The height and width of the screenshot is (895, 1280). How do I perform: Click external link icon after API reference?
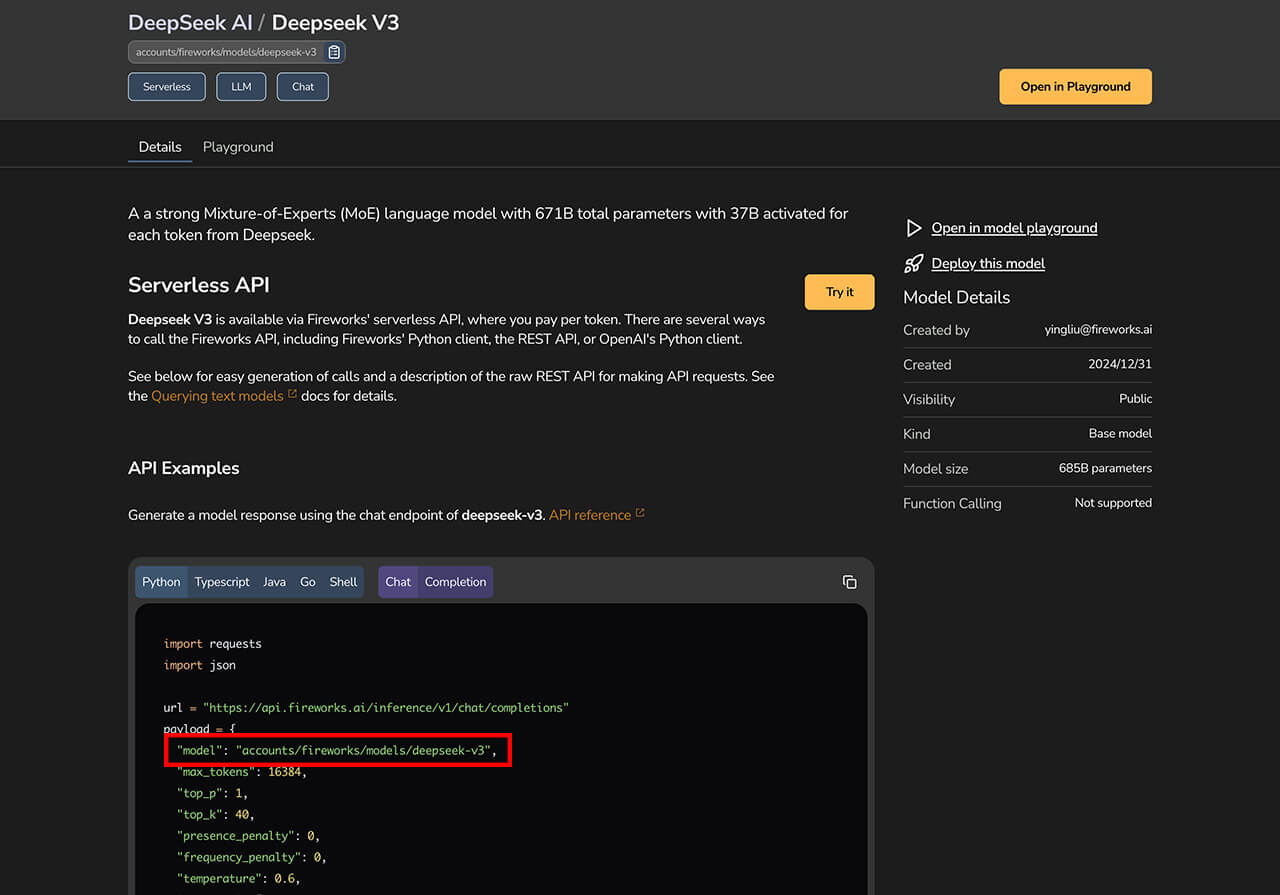640,514
